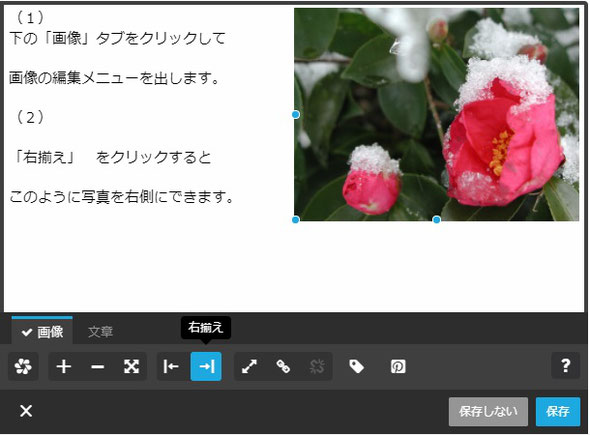This screenshot has width=590, height=435.
Task: Select the 画像 tab
Action: coord(42,331)
